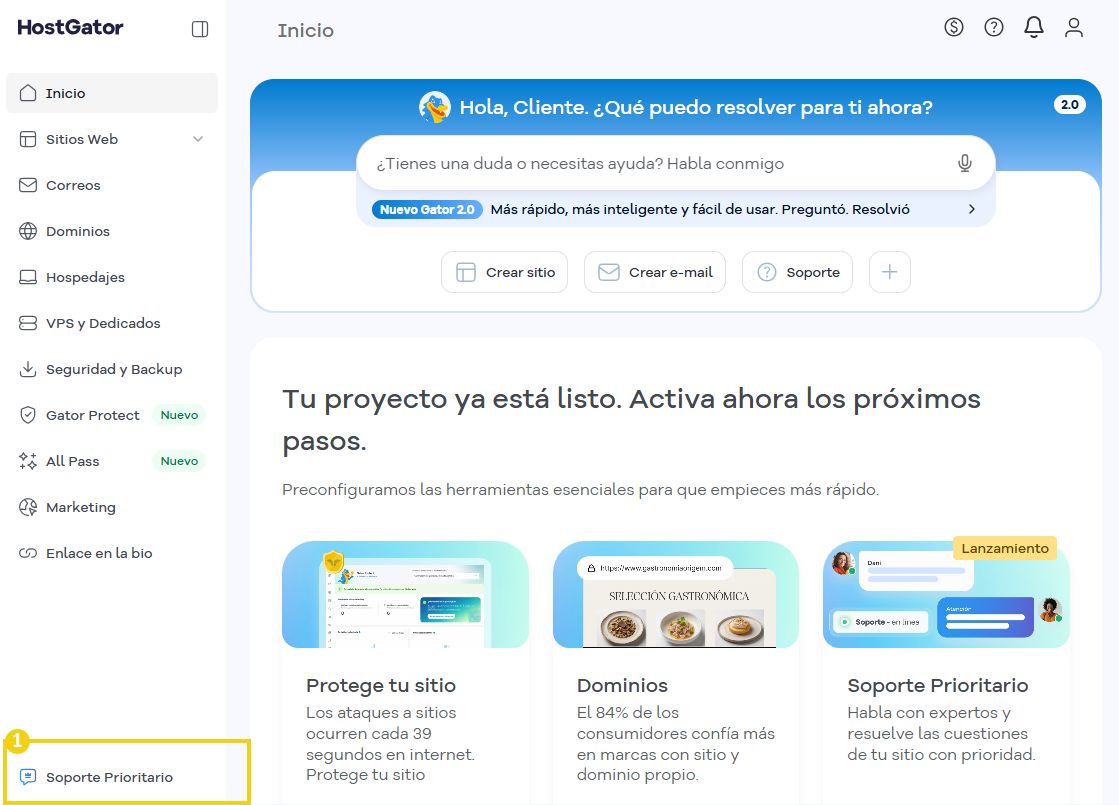
Task: Open the notifications bell
Action: [x=1033, y=27]
